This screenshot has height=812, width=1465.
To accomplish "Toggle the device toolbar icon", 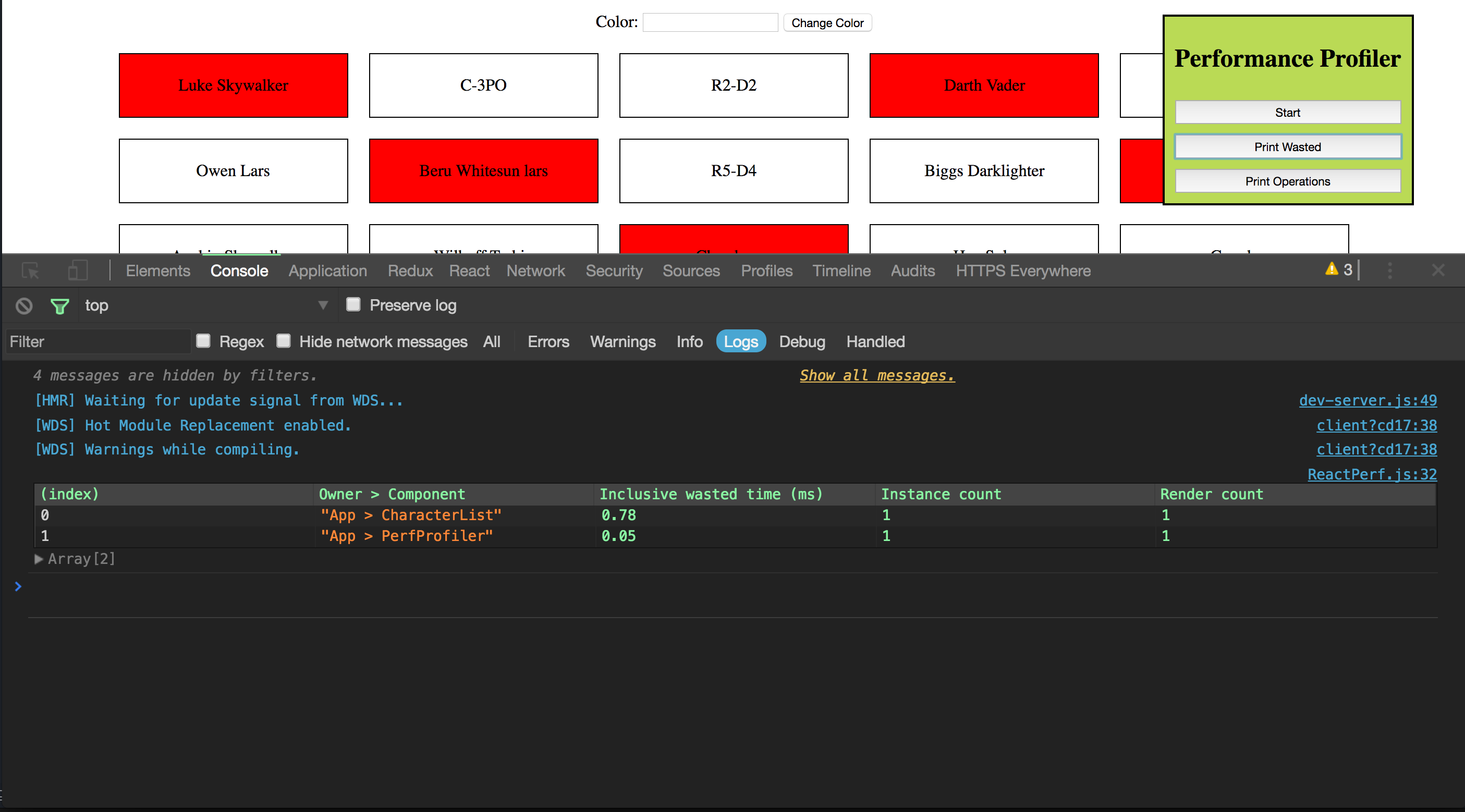I will (77, 270).
